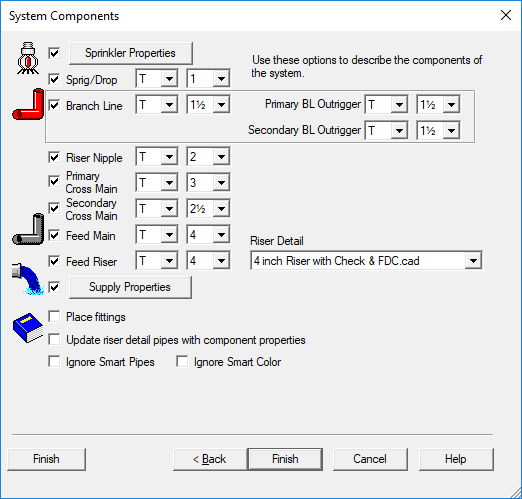Uncheck the Sprinkler Properties checkbox
This screenshot has height=499, width=522.
coord(54,53)
